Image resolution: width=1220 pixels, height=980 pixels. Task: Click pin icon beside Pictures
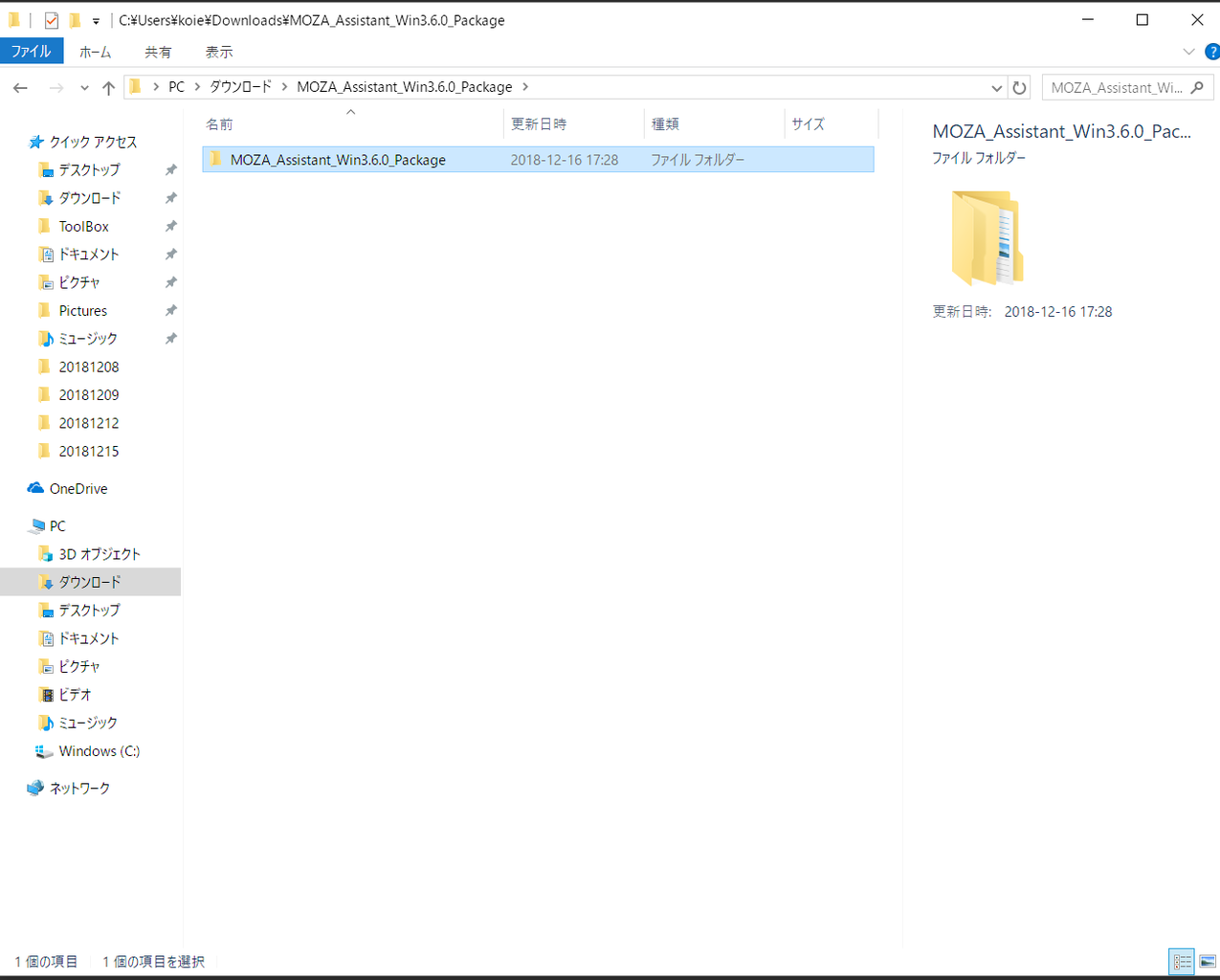[170, 310]
